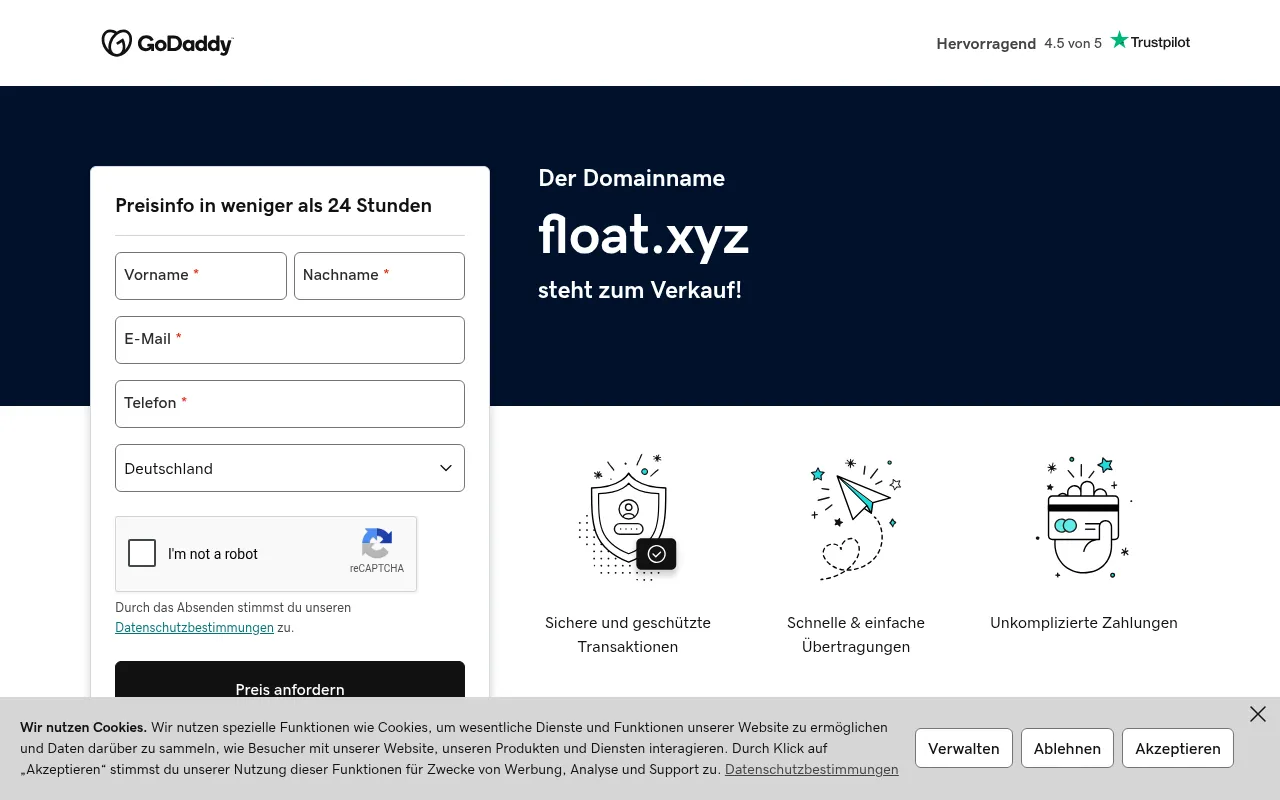The width and height of the screenshot is (1280, 800).
Task: Click the Schnelle & einfache Übertragungen text
Action: 856,635
